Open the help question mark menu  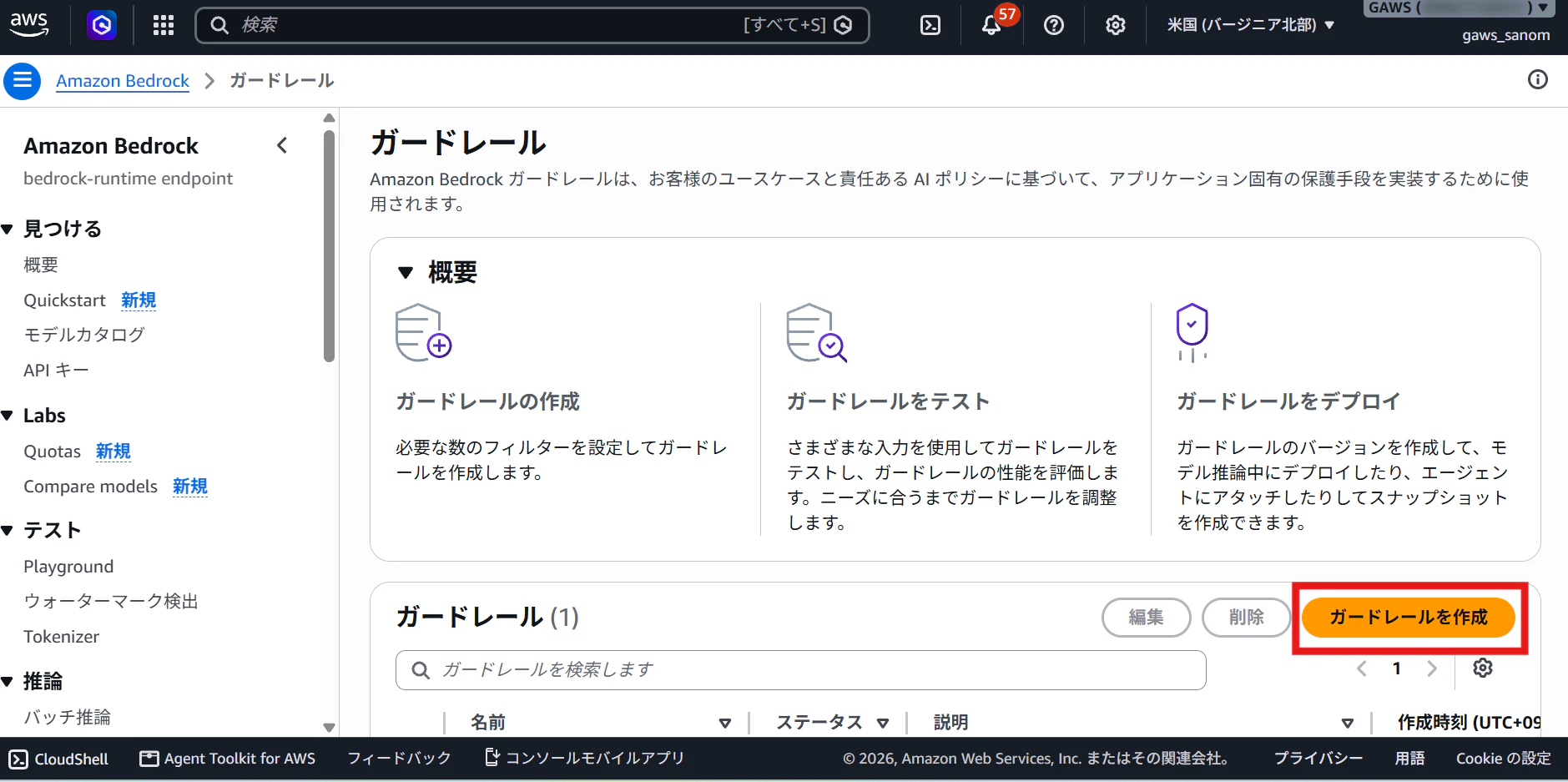1054,25
